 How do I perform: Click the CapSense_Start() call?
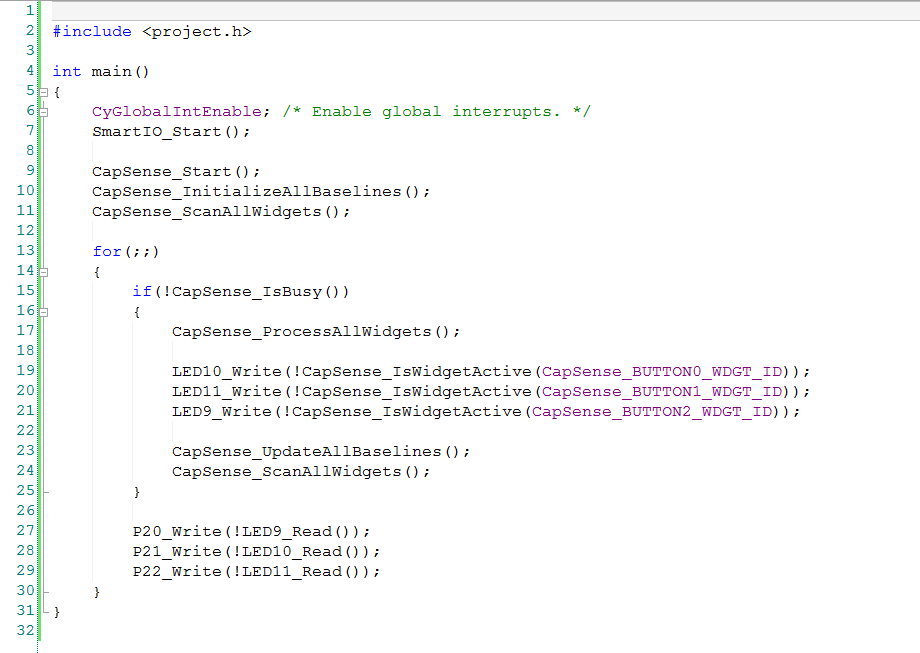pyautogui.click(x=171, y=171)
